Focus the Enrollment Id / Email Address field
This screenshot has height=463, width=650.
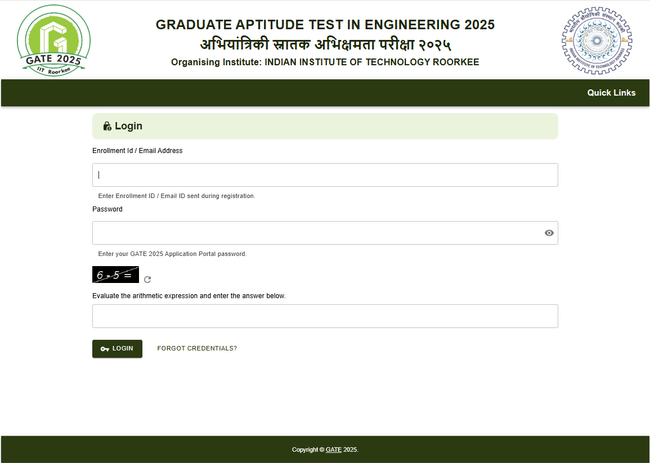coord(324,175)
